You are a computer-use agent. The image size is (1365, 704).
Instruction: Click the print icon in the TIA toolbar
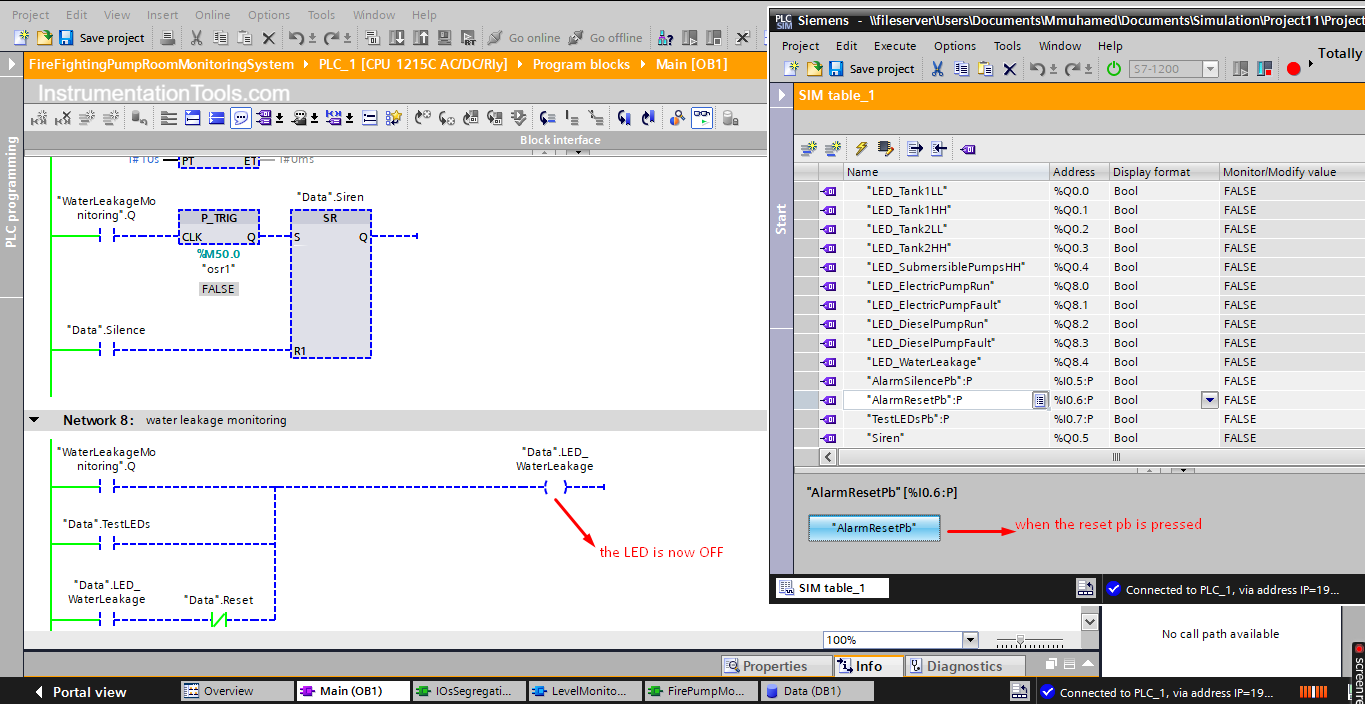tap(168, 38)
